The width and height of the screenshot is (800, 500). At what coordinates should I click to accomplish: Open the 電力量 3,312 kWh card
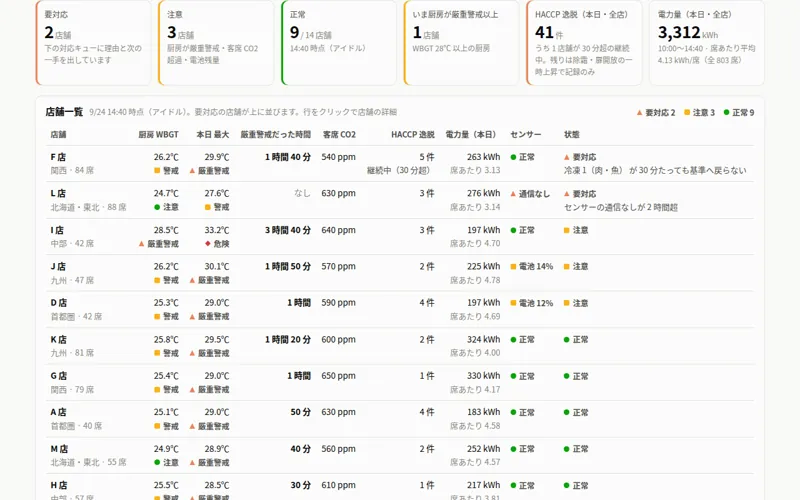tap(707, 42)
